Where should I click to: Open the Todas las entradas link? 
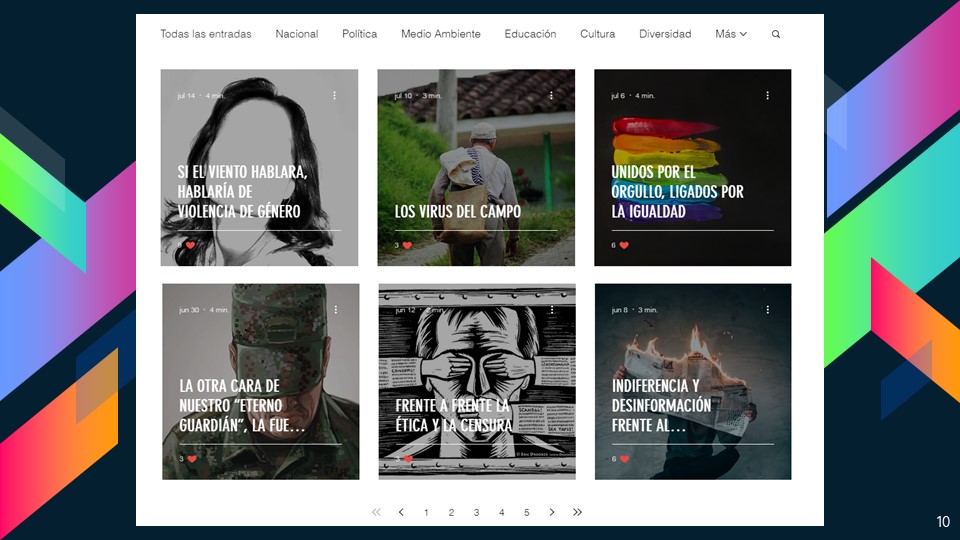tap(206, 34)
